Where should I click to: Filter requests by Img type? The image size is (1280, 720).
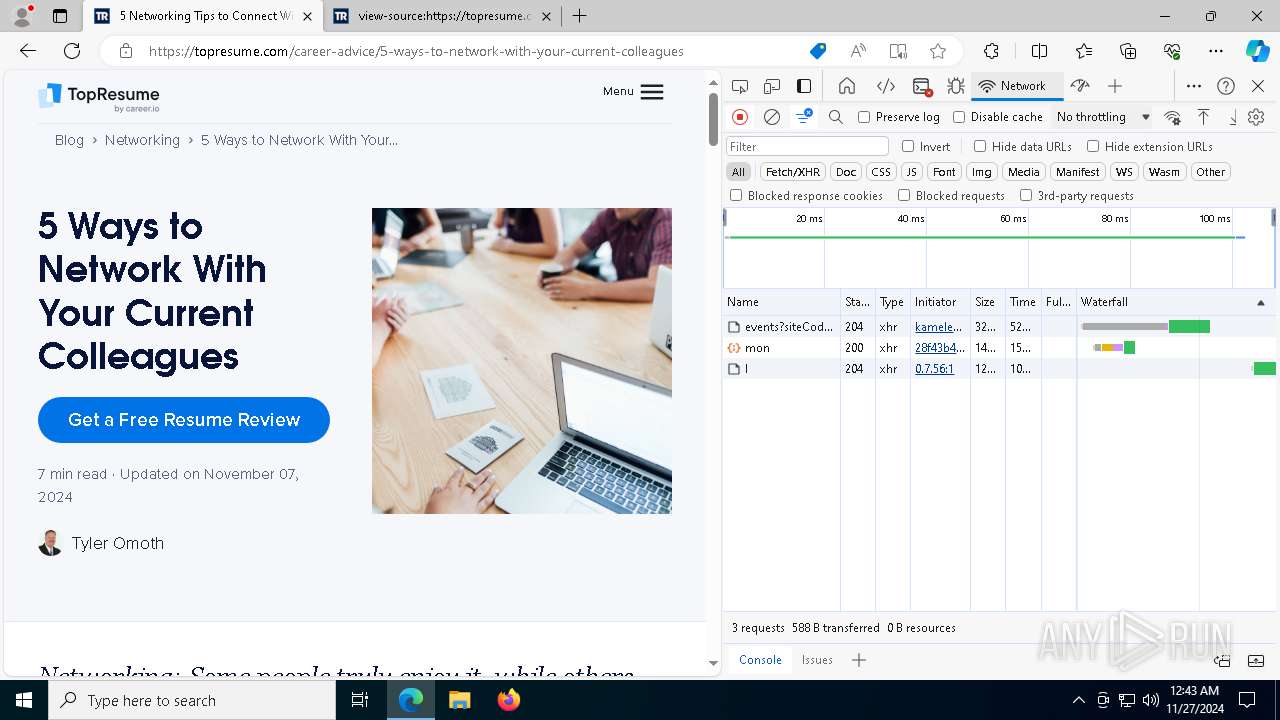pos(982,172)
